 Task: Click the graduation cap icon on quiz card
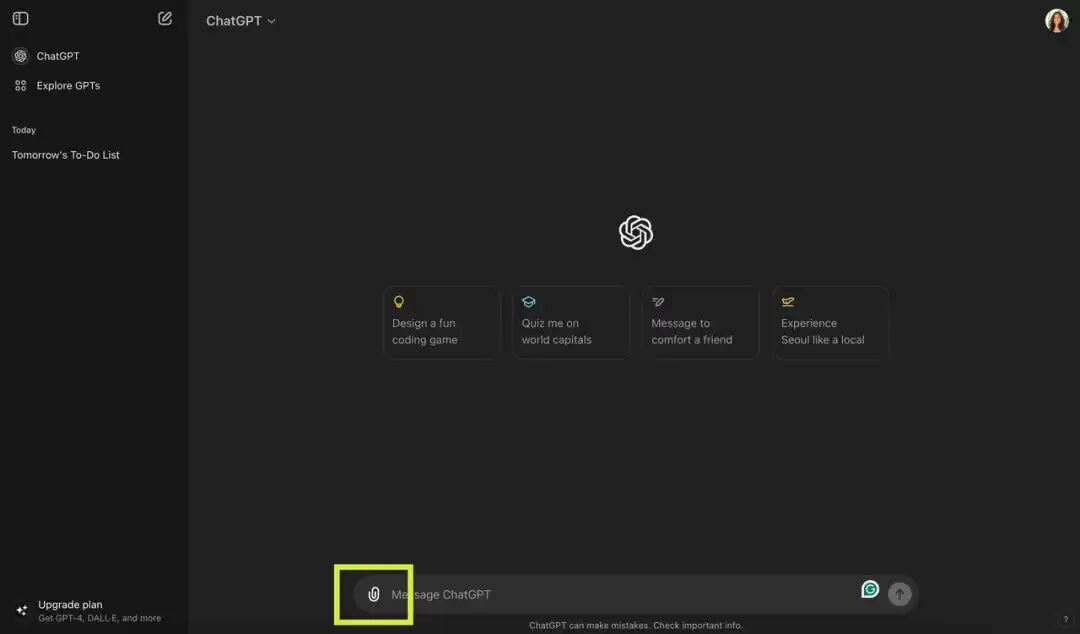click(528, 302)
